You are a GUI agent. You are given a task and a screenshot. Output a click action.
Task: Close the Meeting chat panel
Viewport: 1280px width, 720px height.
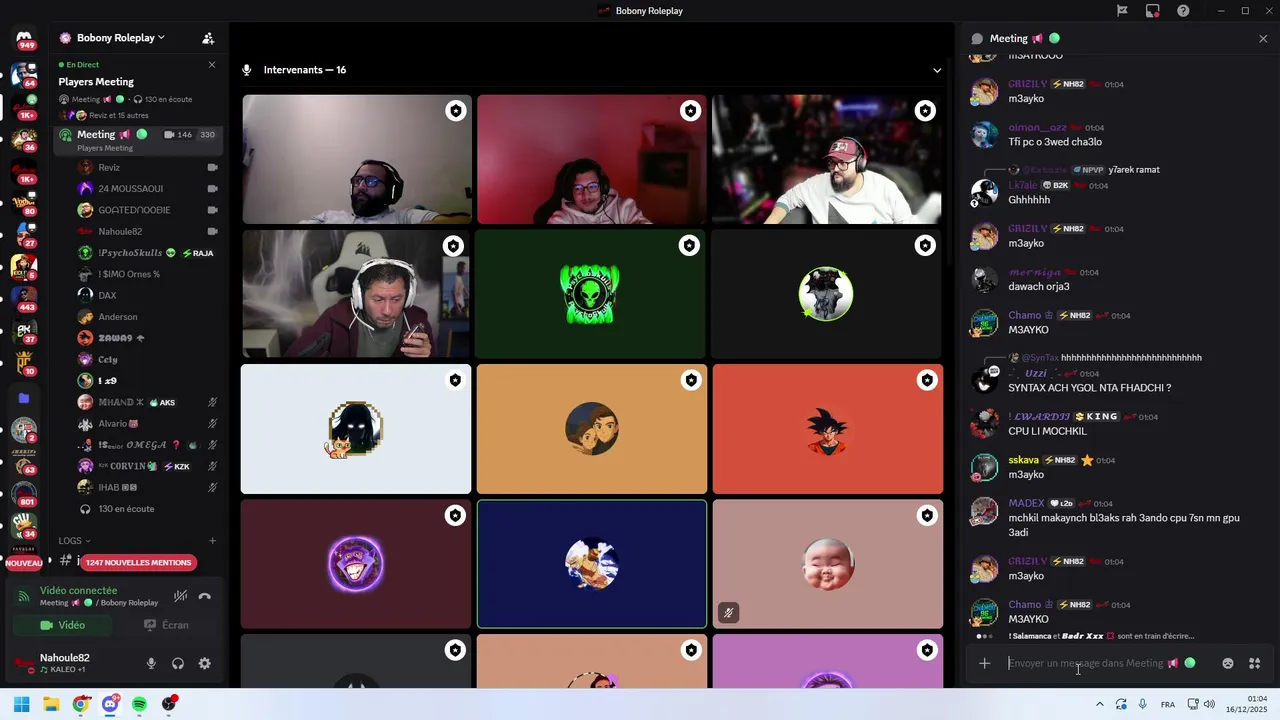tap(1263, 38)
